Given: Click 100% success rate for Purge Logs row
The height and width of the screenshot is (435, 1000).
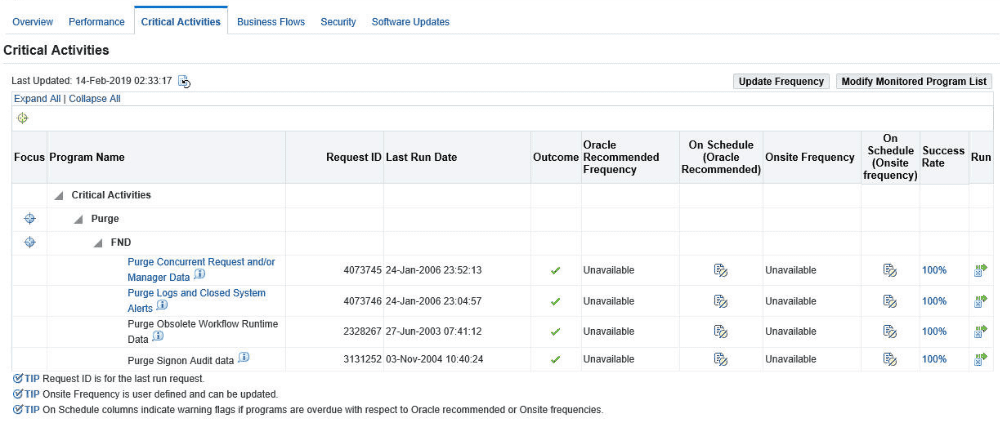Looking at the screenshot, I should pos(934,300).
